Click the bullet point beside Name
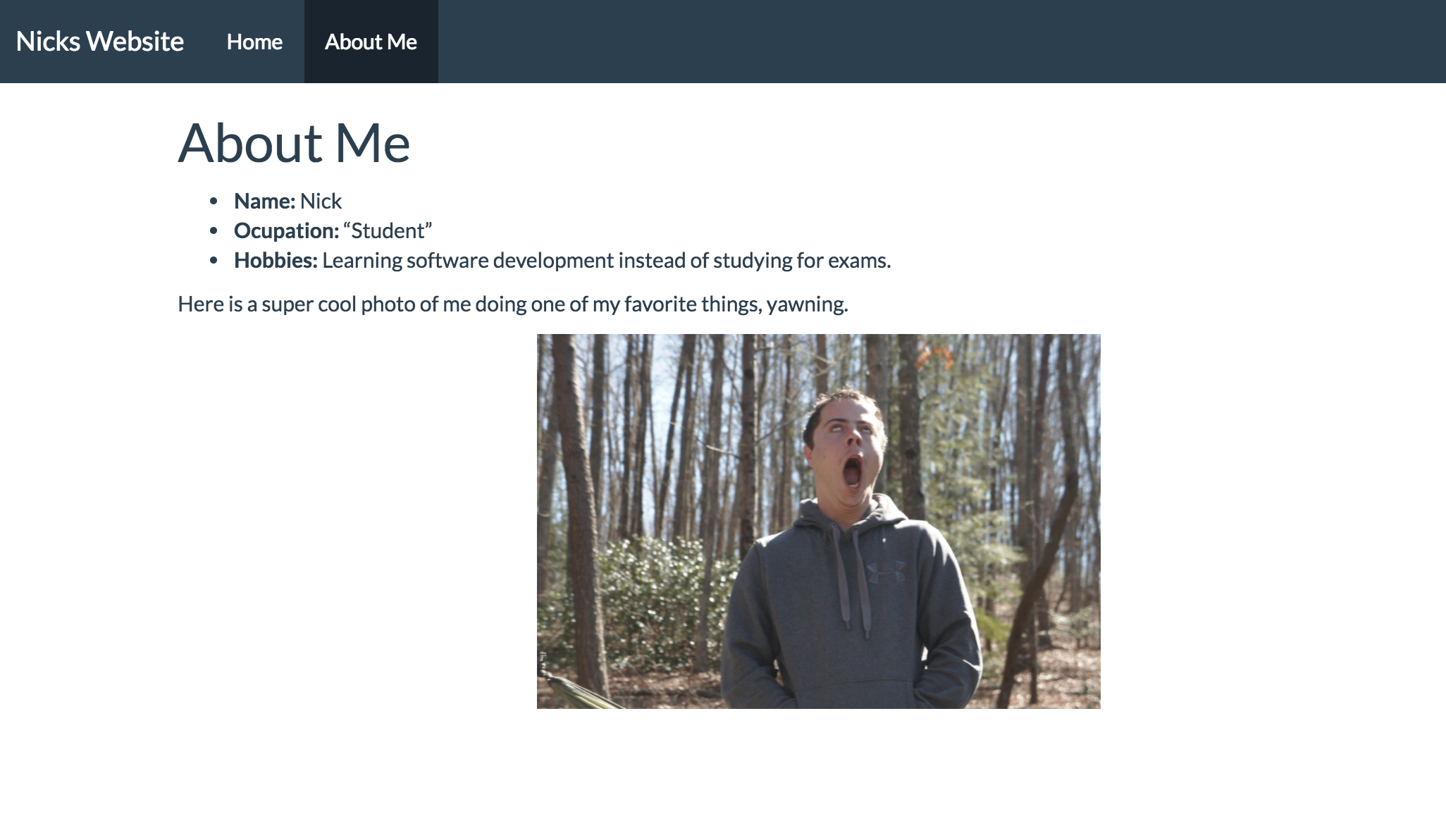 [x=214, y=202]
